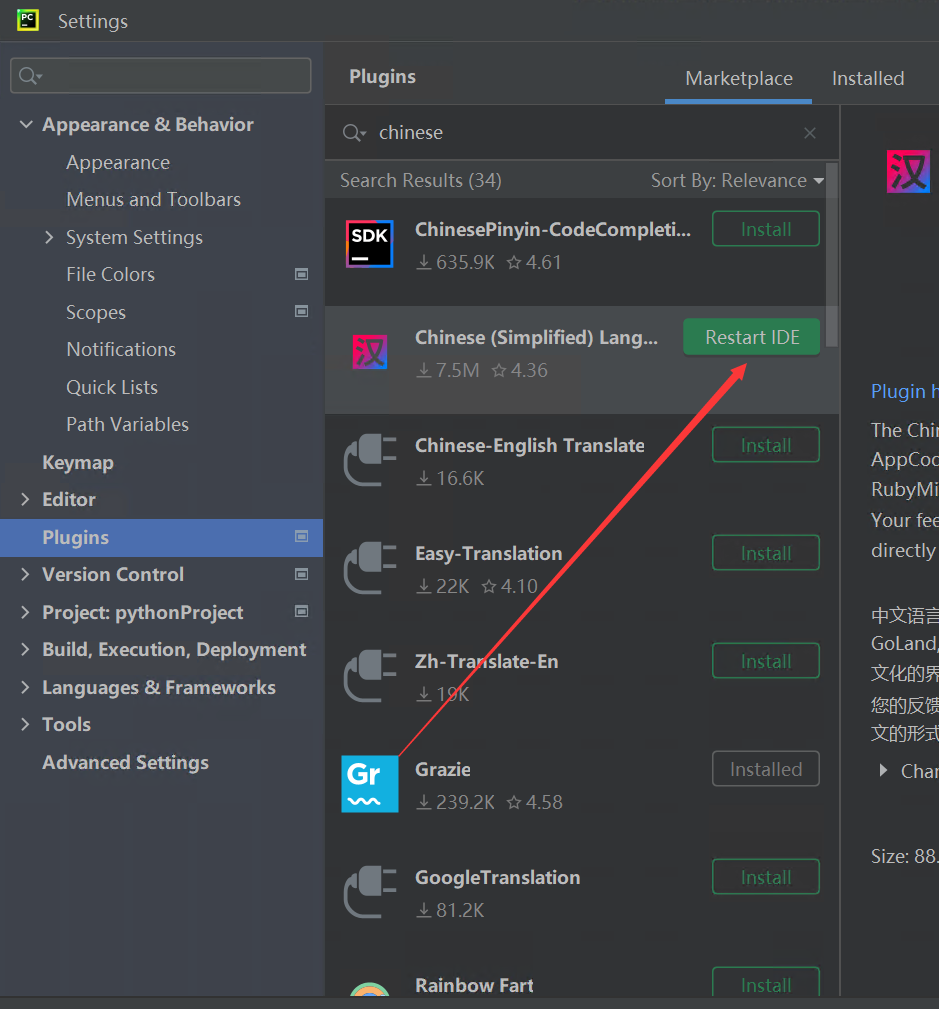The width and height of the screenshot is (939, 1009).
Task: Click the project-level icon beside Version Control
Action: coord(301,574)
